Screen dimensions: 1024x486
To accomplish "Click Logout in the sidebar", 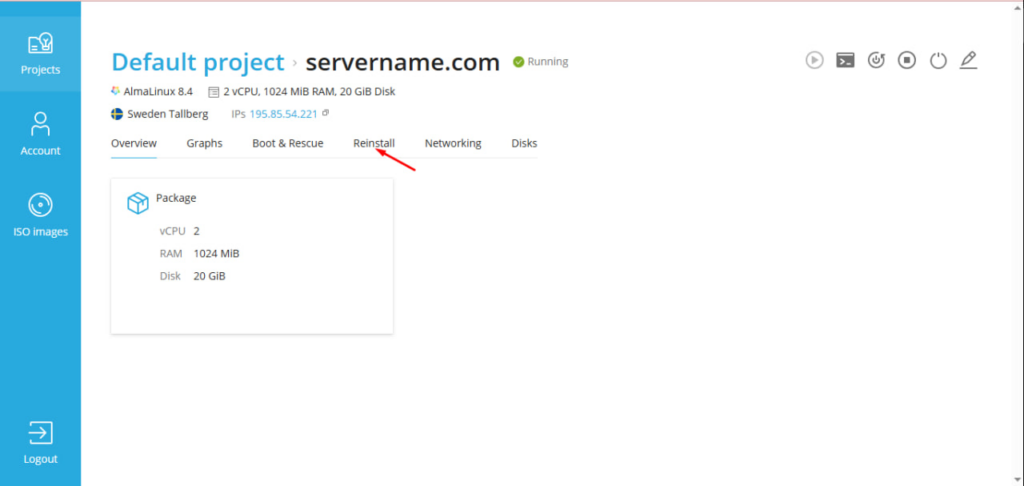I will click(x=40, y=443).
